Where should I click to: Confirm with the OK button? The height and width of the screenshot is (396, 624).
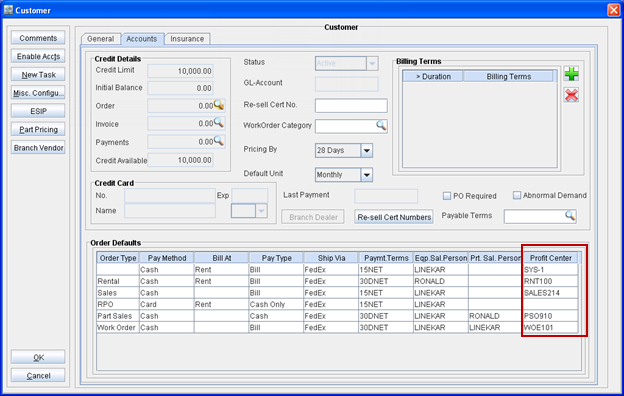[x=38, y=357]
